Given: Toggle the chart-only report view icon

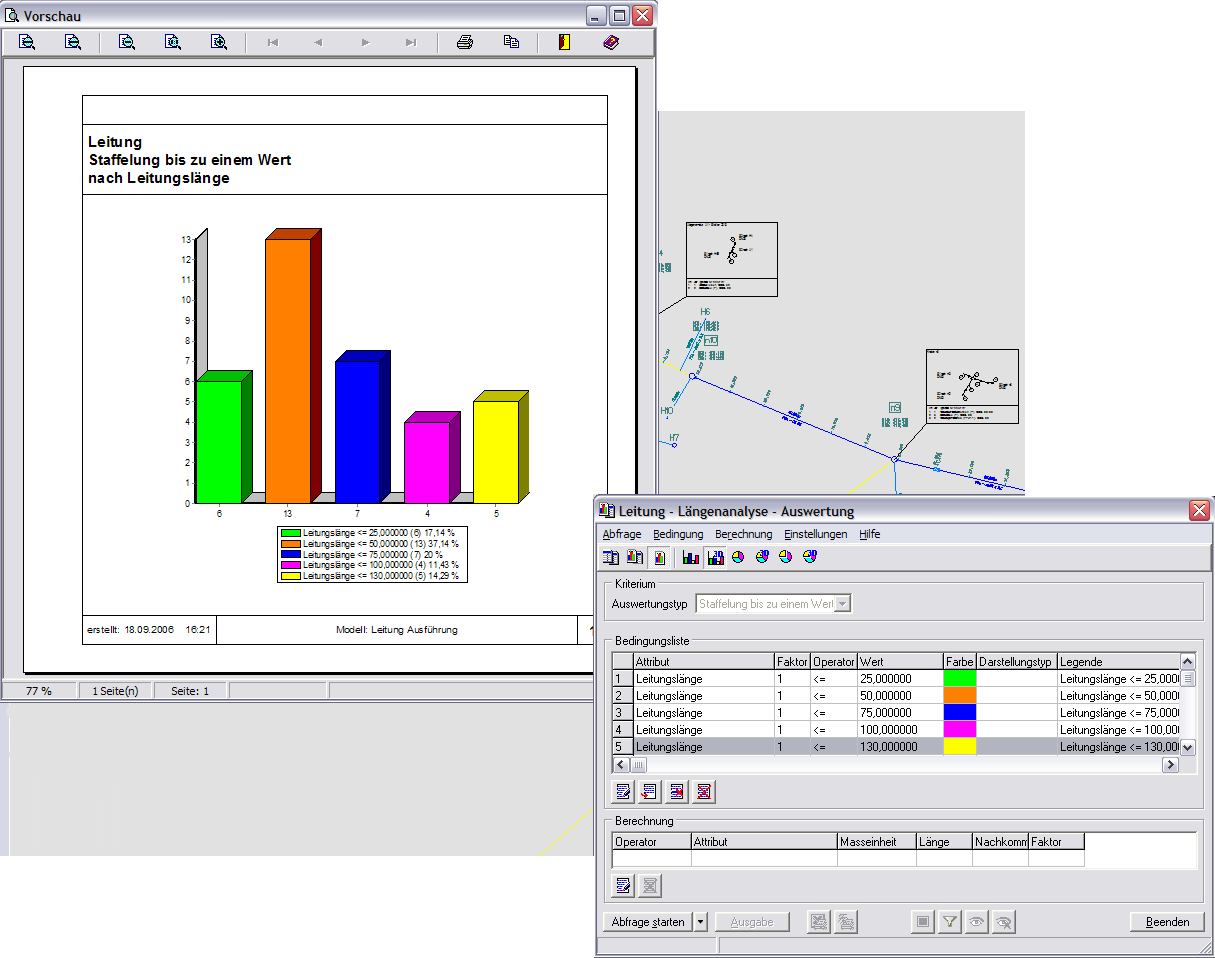Looking at the screenshot, I should click(660, 557).
